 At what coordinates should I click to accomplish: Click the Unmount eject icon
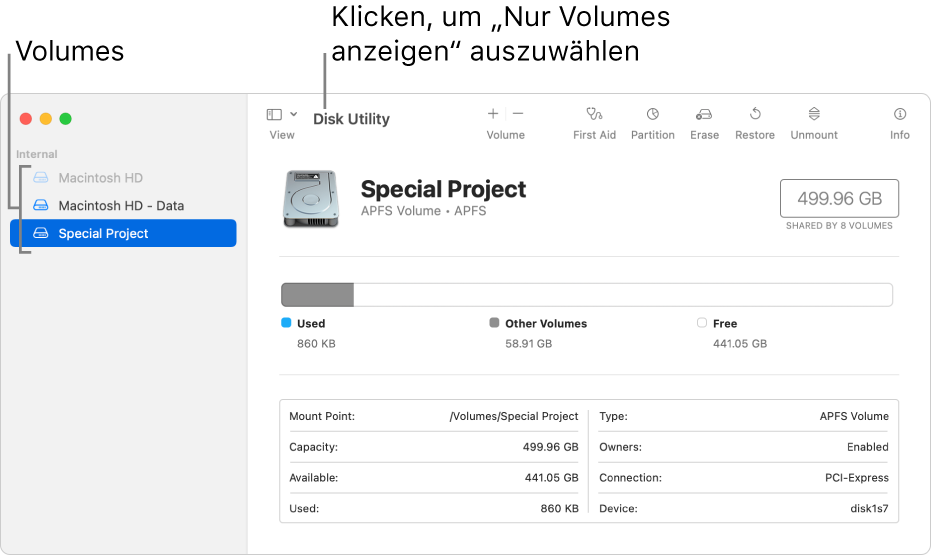(814, 113)
